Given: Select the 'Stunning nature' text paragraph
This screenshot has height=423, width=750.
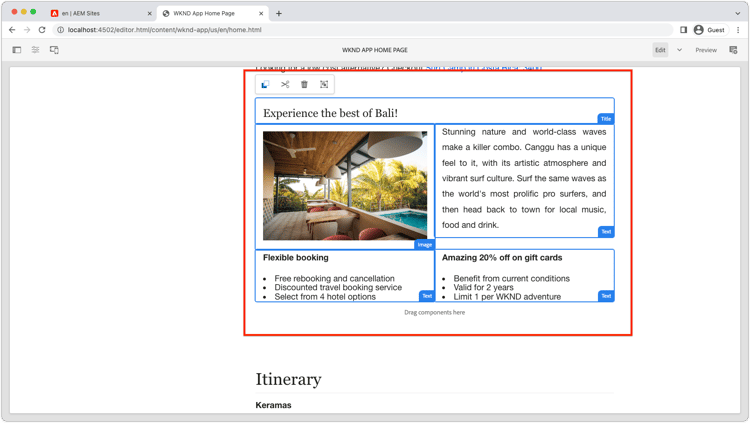Looking at the screenshot, I should point(524,178).
